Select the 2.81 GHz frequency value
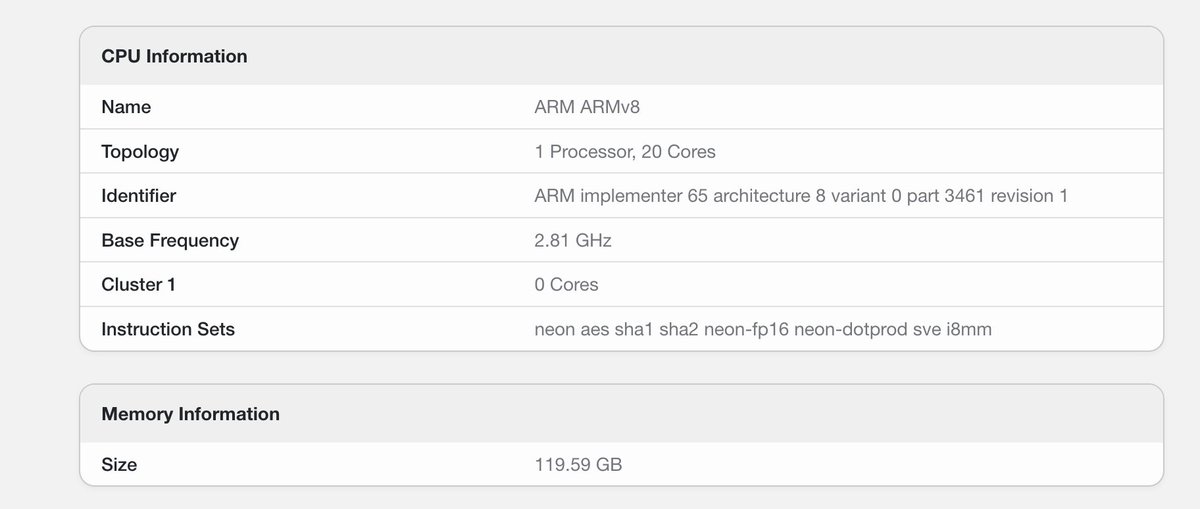Screen dimensions: 1200x509 (573, 240)
